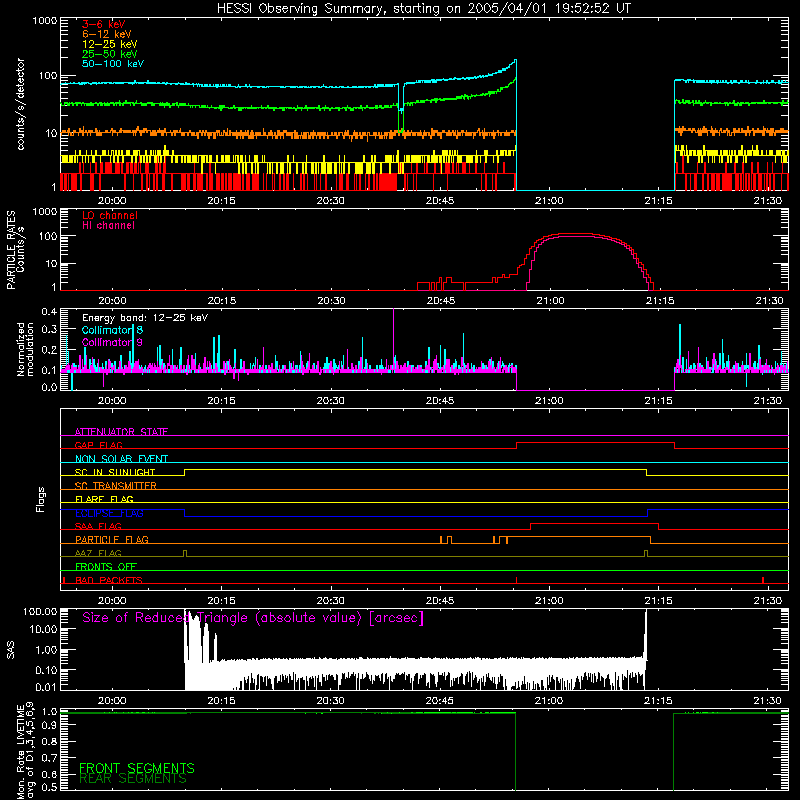
Task: Click 20:30 tick under the SAS panel
Action: coord(331,701)
